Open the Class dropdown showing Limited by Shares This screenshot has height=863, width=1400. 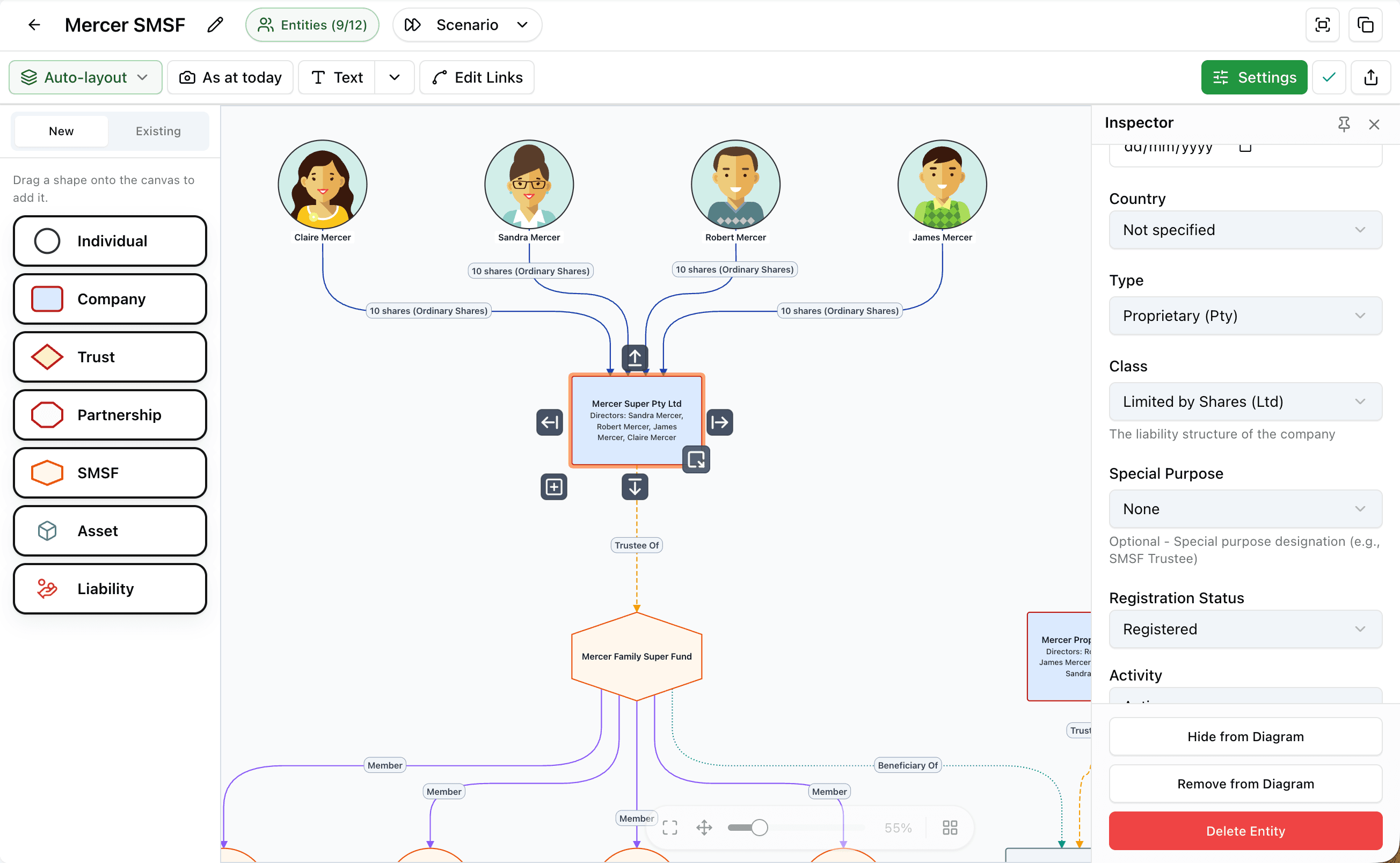tap(1245, 401)
